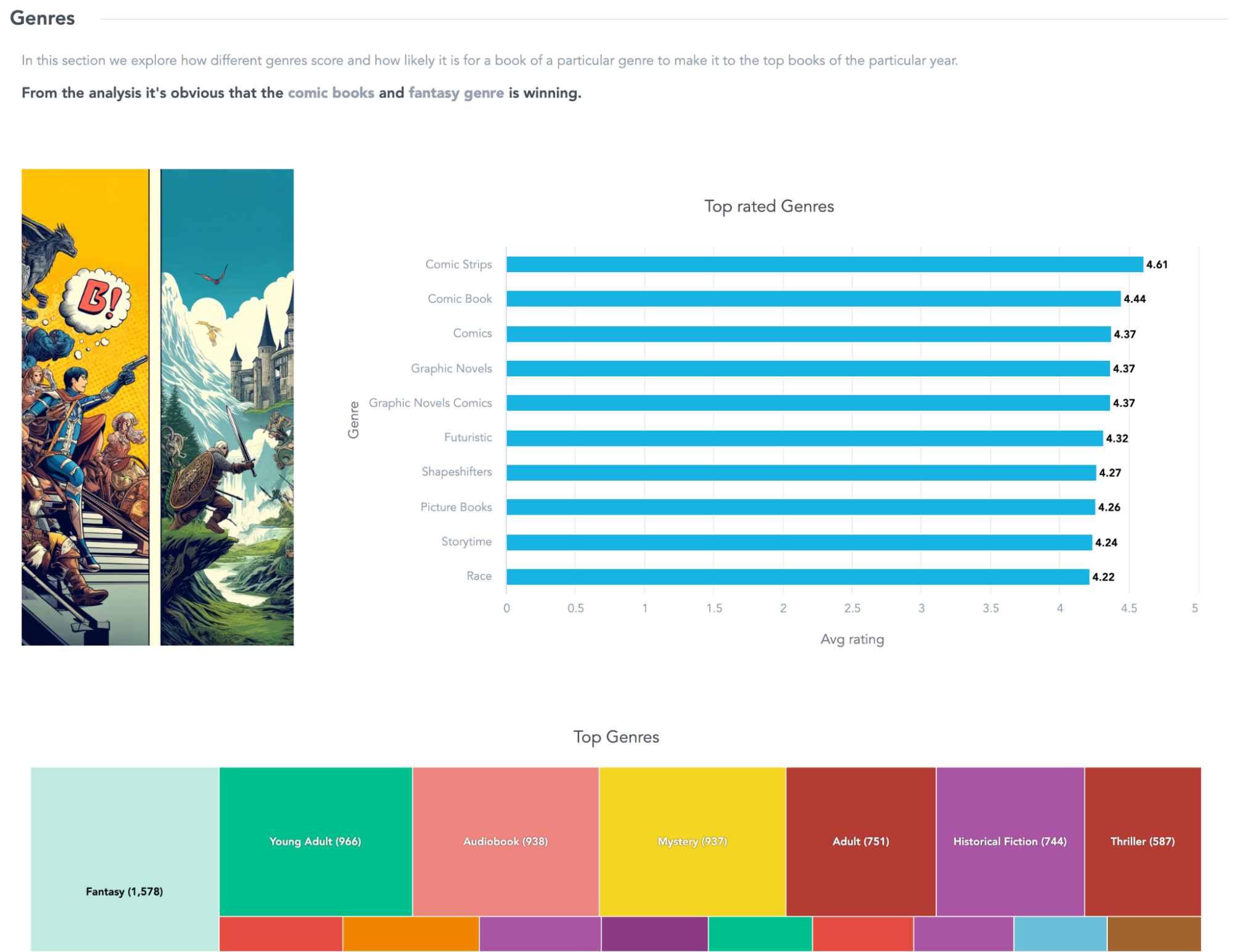Select the Comic Strips bar rated 4.61
The image size is (1233, 952).
click(x=820, y=264)
